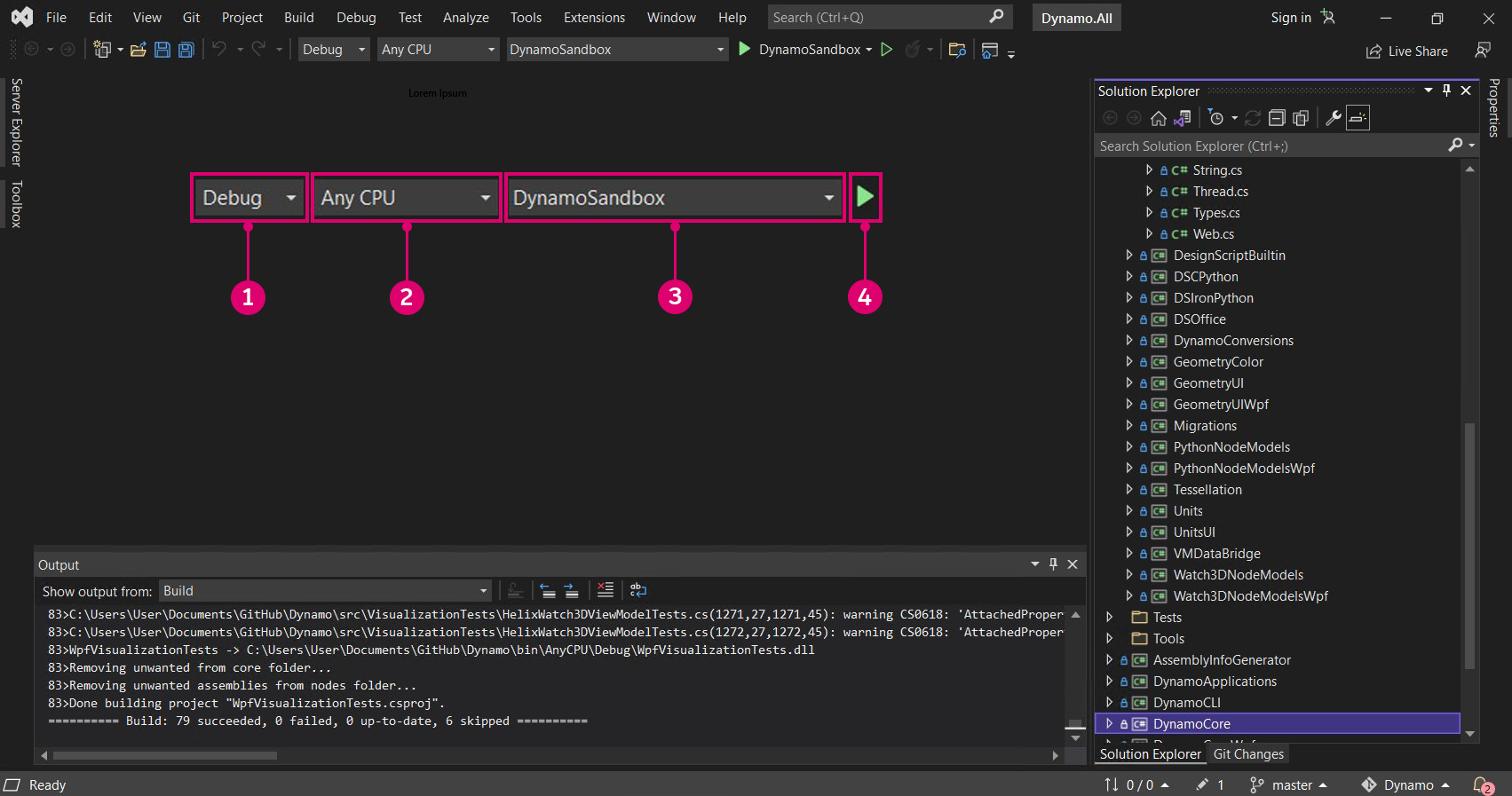Open the Show output from Build dropdown
This screenshot has height=796, width=1512.
point(325,591)
